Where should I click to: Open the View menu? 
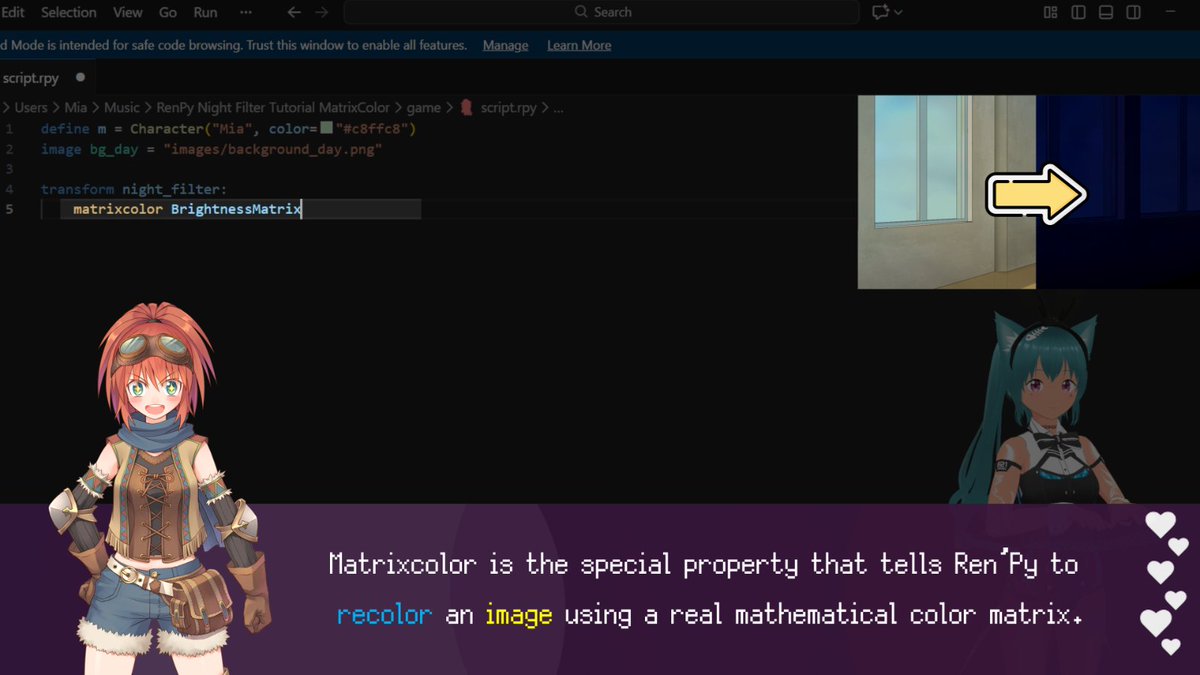pyautogui.click(x=128, y=12)
